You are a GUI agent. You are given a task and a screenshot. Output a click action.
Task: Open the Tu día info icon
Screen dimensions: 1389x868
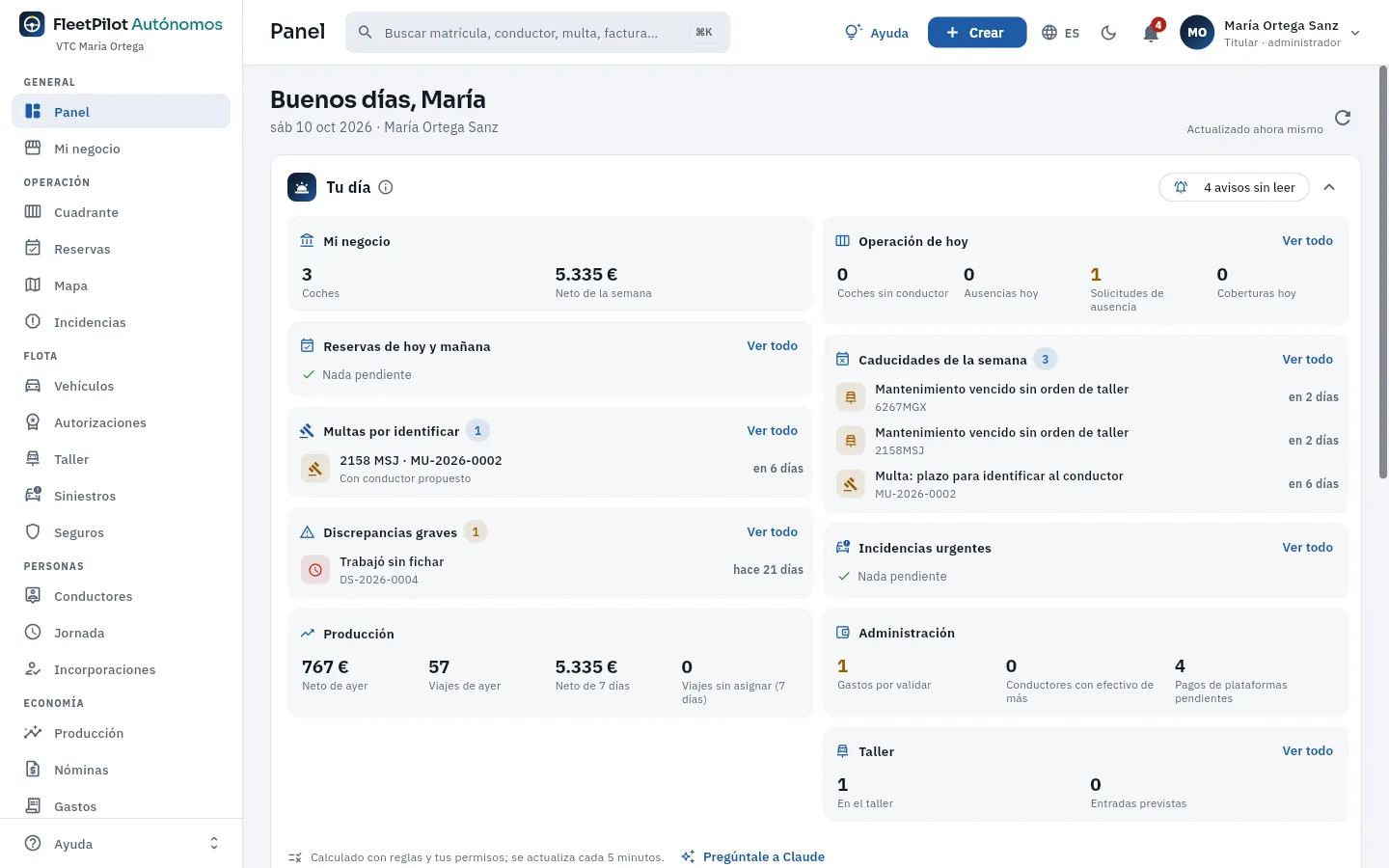[386, 187]
